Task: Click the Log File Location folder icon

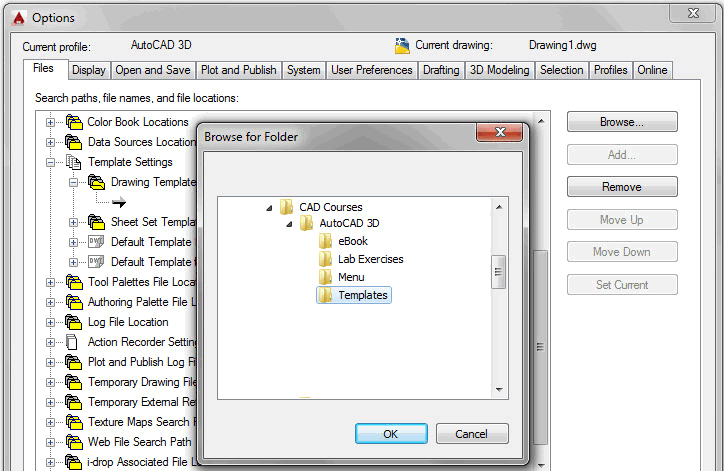Action: click(74, 322)
